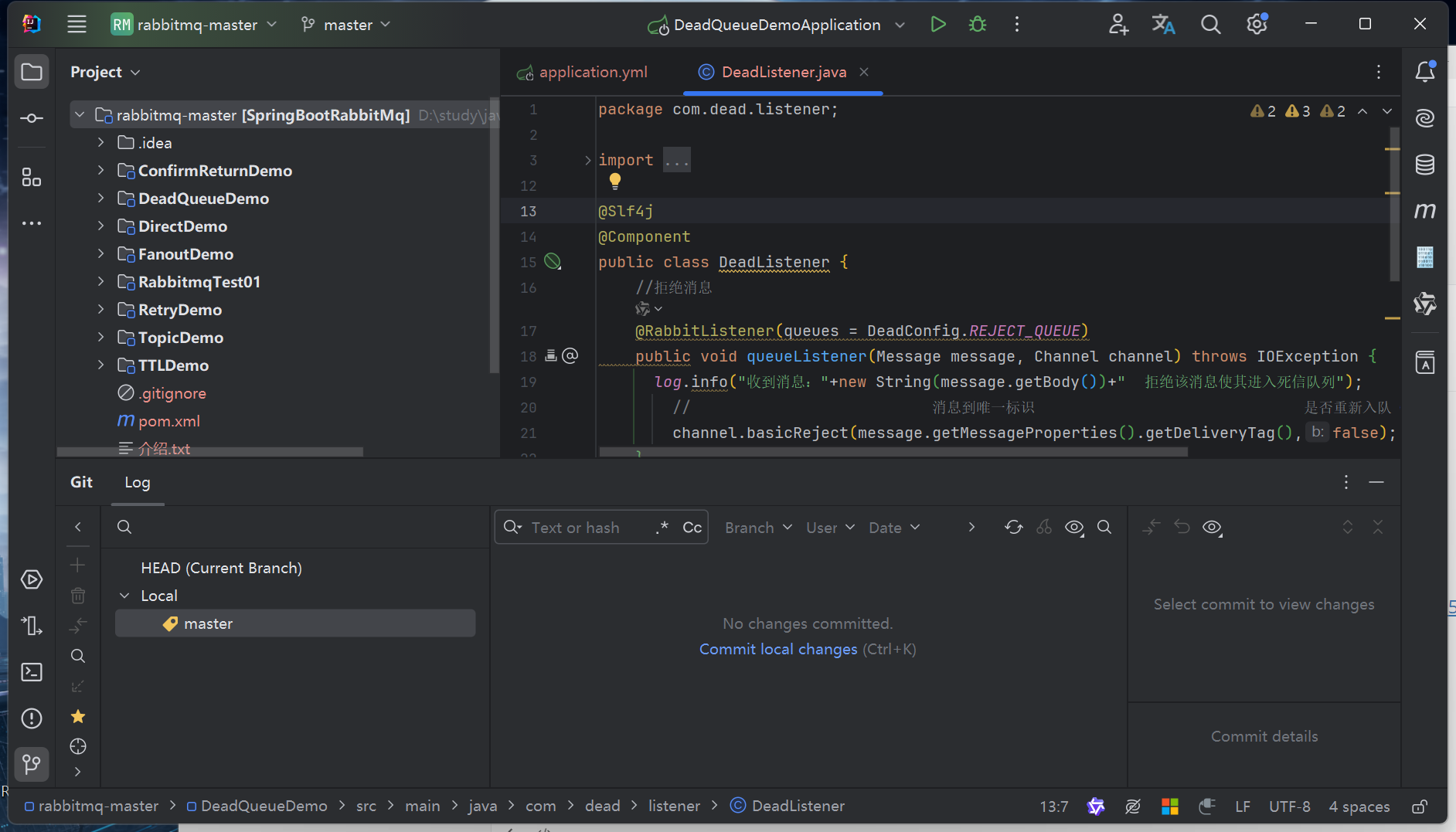Image resolution: width=1456 pixels, height=832 pixels.
Task: Open the Maven tool window
Action: tap(1424, 210)
